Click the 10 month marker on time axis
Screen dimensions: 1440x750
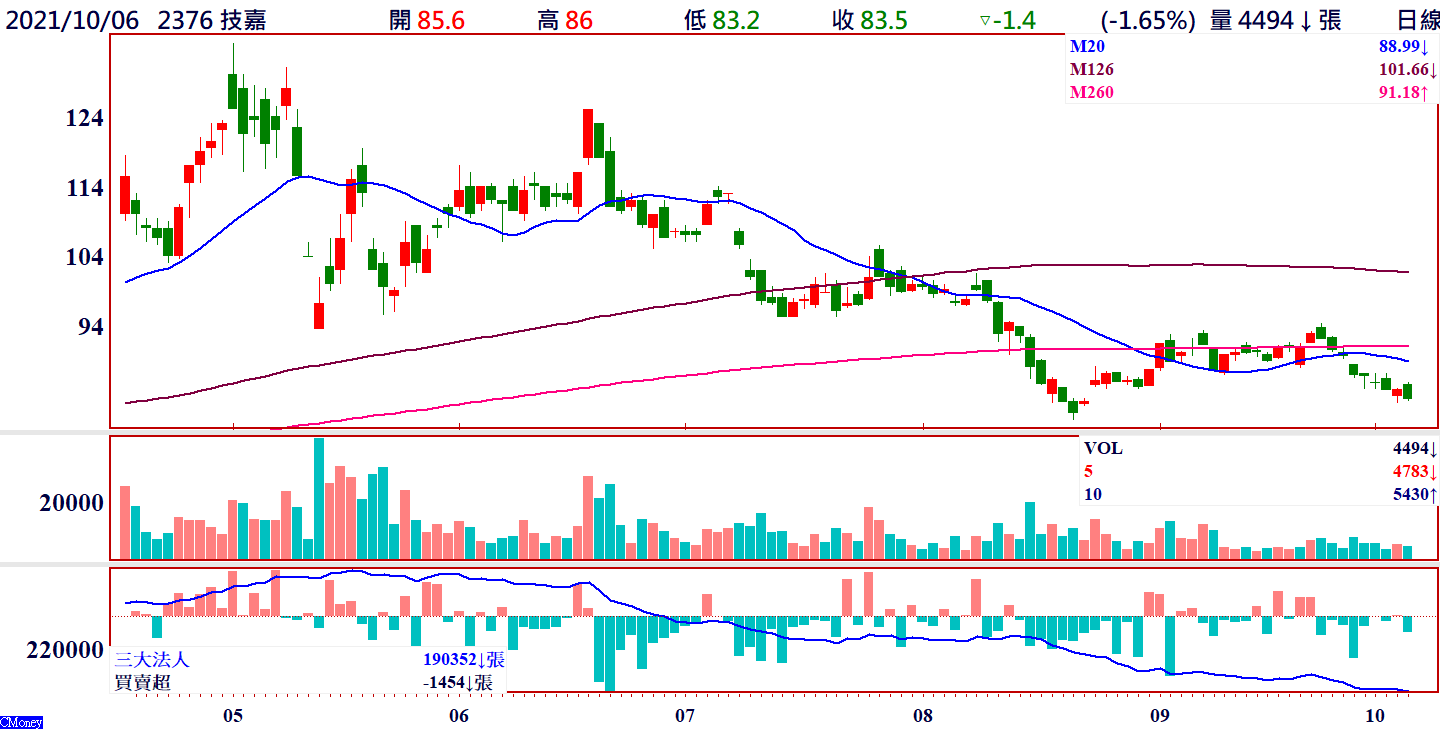[1375, 716]
